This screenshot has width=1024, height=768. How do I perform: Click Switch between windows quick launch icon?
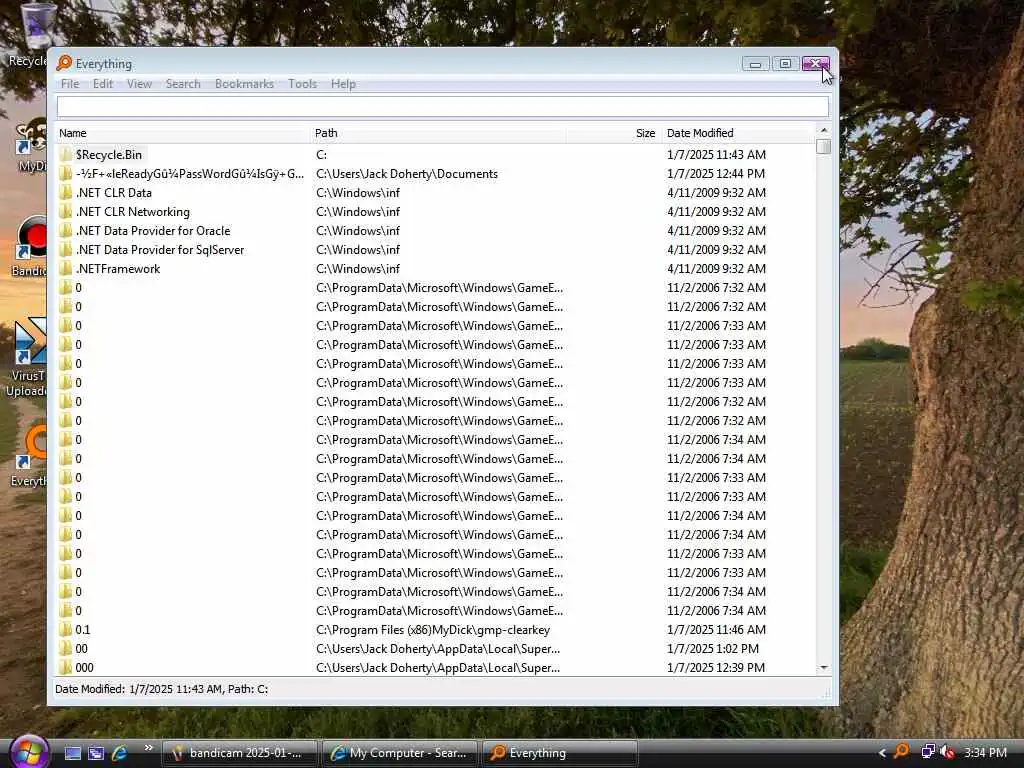click(96, 753)
